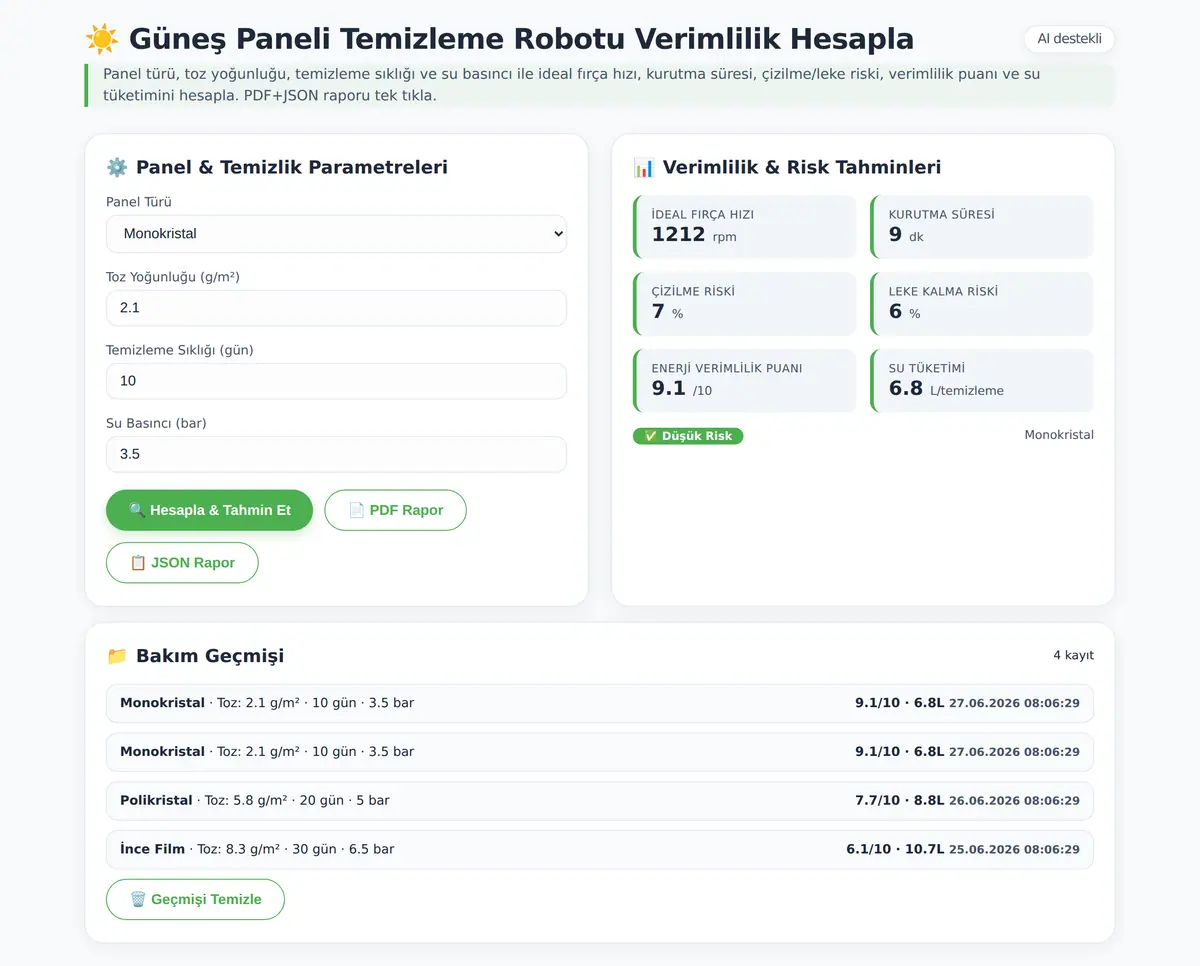This screenshot has width=1200, height=966.
Task: Click the document icon on PDF Rapor
Action: pyautogui.click(x=356, y=510)
